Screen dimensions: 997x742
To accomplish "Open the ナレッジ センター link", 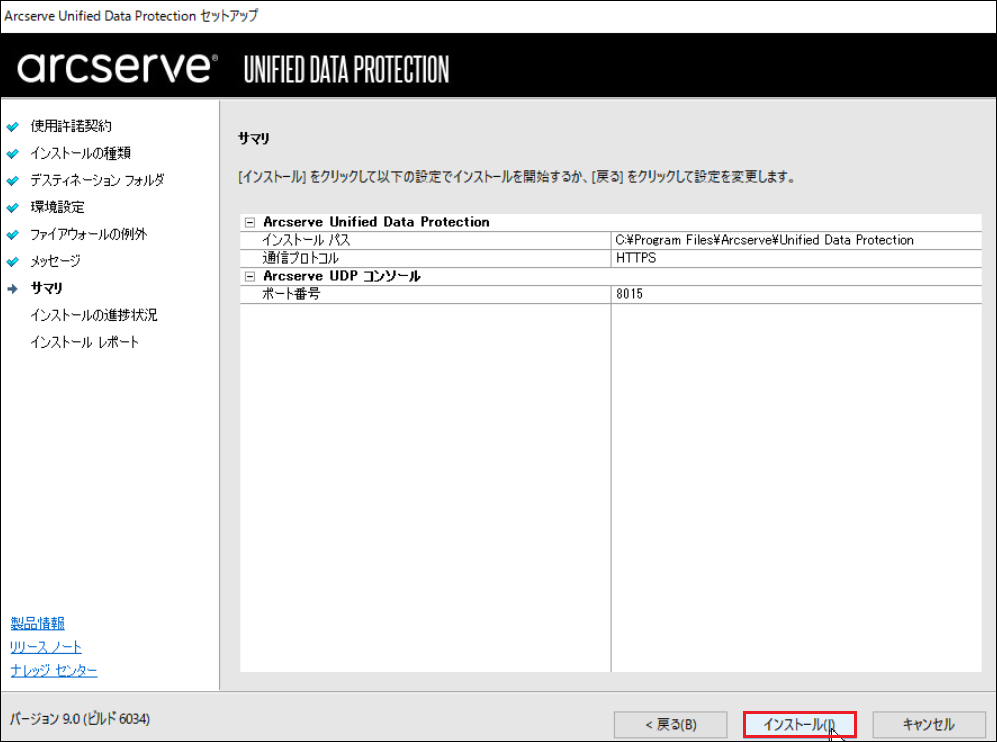I will (x=54, y=670).
